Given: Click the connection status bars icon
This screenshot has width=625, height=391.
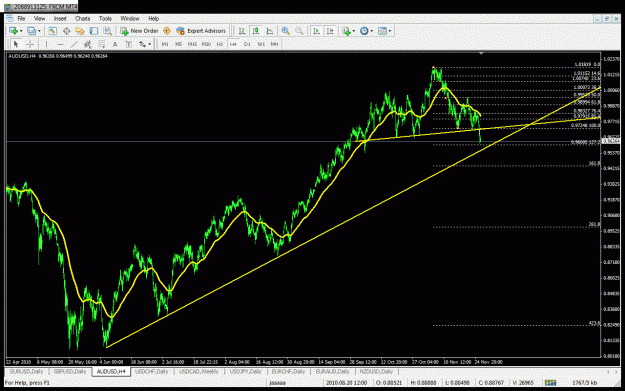Looking at the screenshot, I should [550, 383].
